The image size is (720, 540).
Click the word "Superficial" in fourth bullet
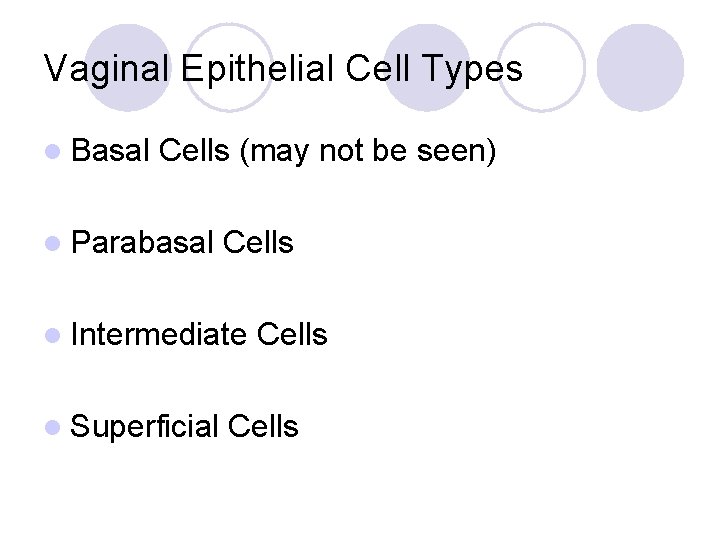145,427
